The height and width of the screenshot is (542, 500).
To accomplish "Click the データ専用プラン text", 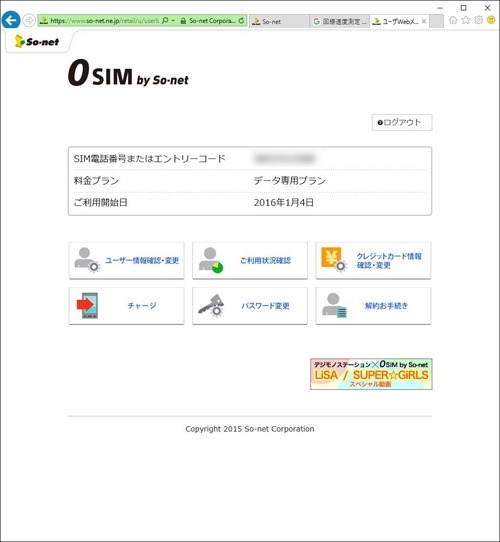I will click(x=289, y=180).
